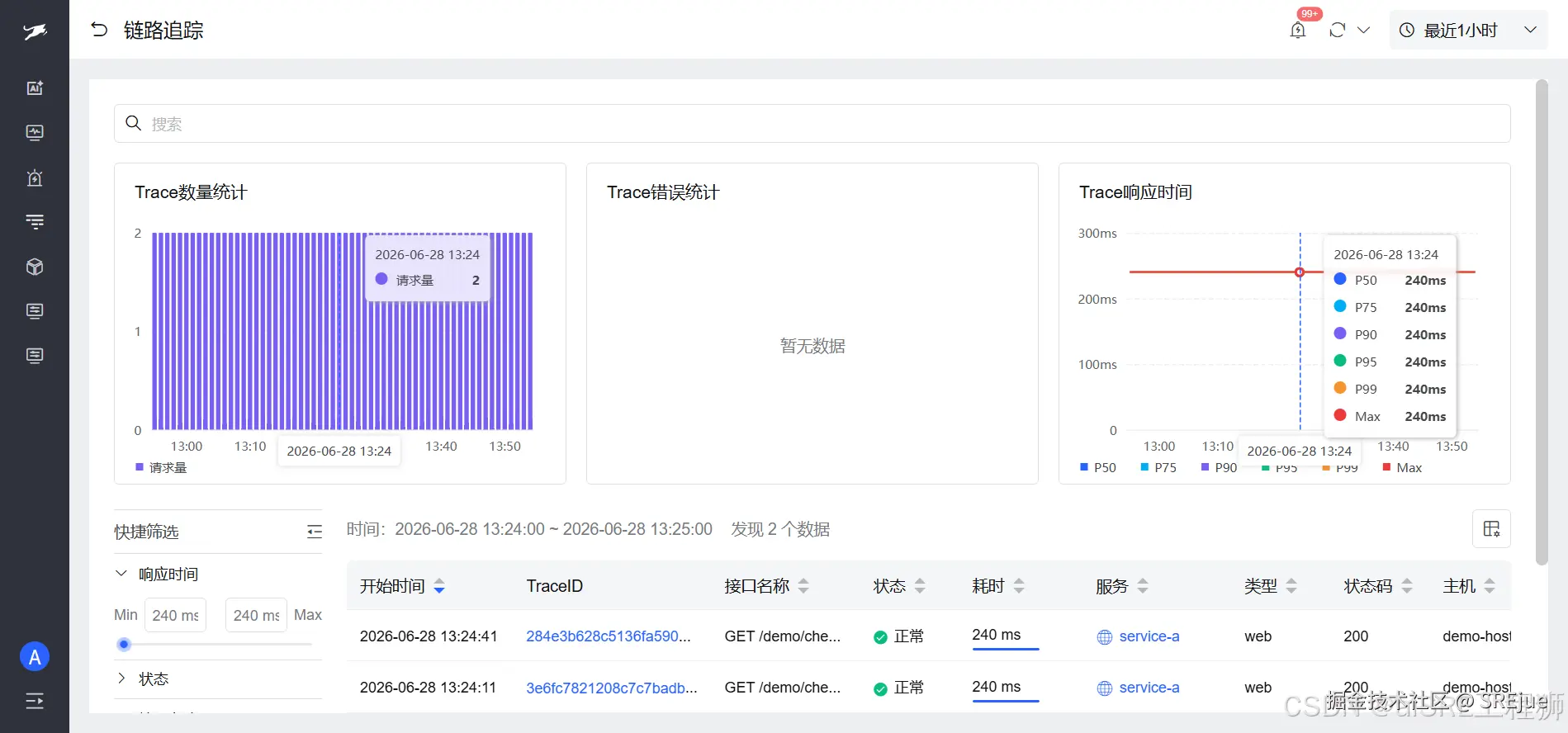This screenshot has width=1568, height=733.
Task: Click the back arrow beside 链路追踪
Action: tap(99, 30)
